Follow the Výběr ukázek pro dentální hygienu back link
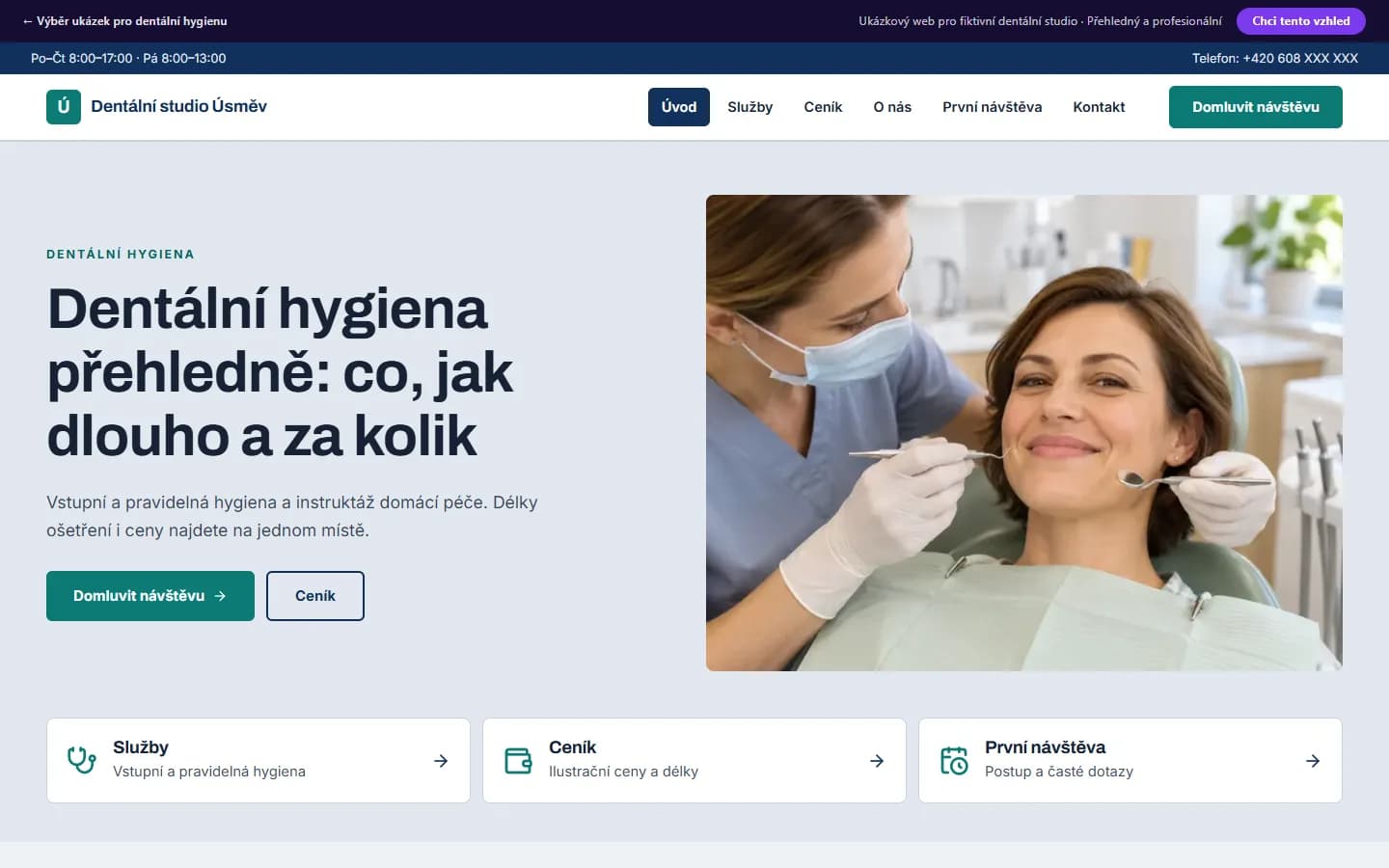The image size is (1389, 868). point(125,21)
